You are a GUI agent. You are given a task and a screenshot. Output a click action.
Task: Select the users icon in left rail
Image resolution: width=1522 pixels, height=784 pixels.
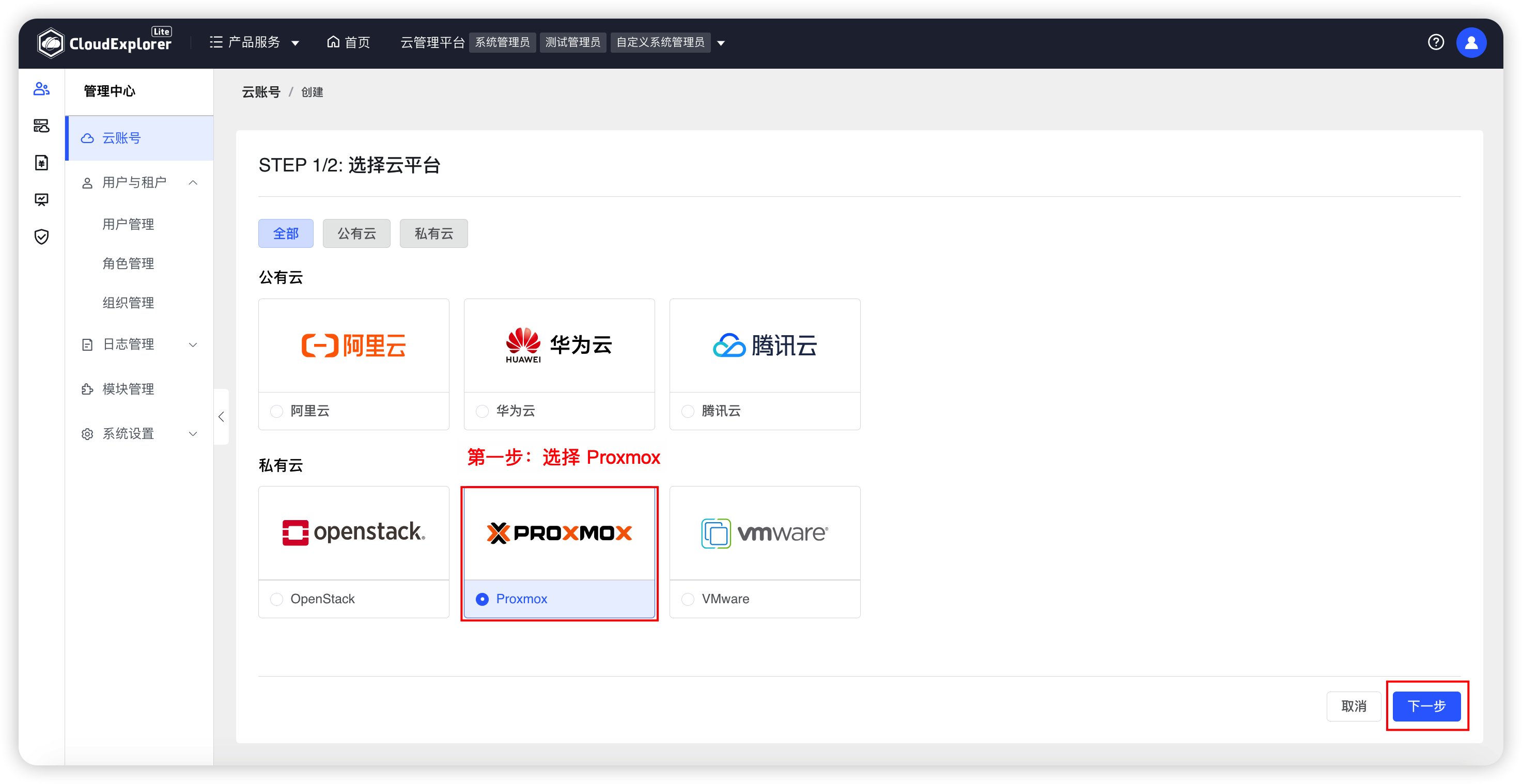(x=41, y=89)
